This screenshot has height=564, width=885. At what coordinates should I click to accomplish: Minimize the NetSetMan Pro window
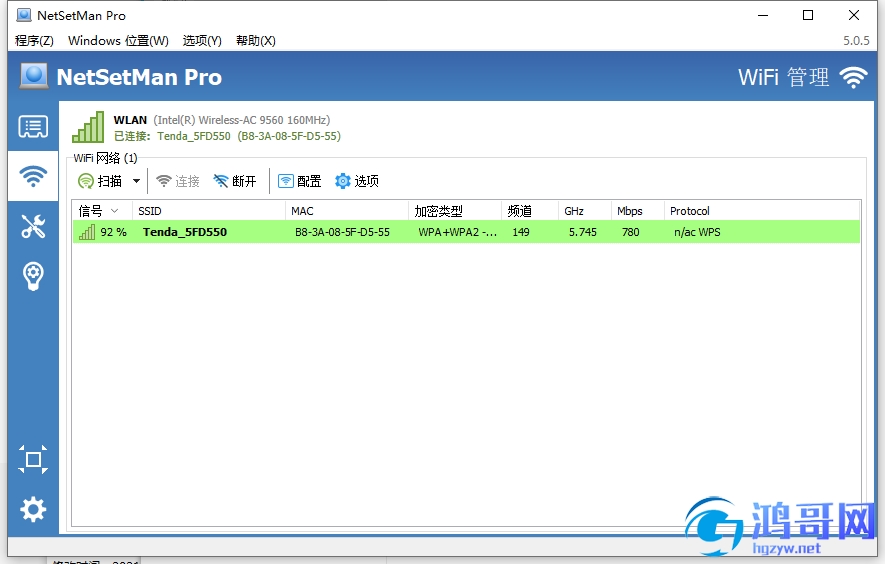[x=763, y=15]
